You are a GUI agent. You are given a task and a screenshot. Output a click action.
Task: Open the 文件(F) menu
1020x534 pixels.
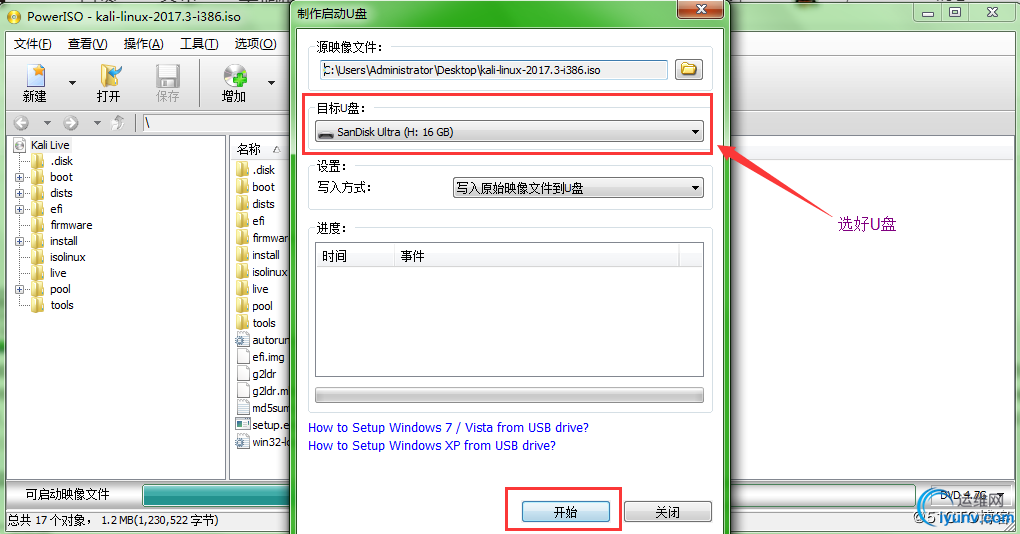33,44
